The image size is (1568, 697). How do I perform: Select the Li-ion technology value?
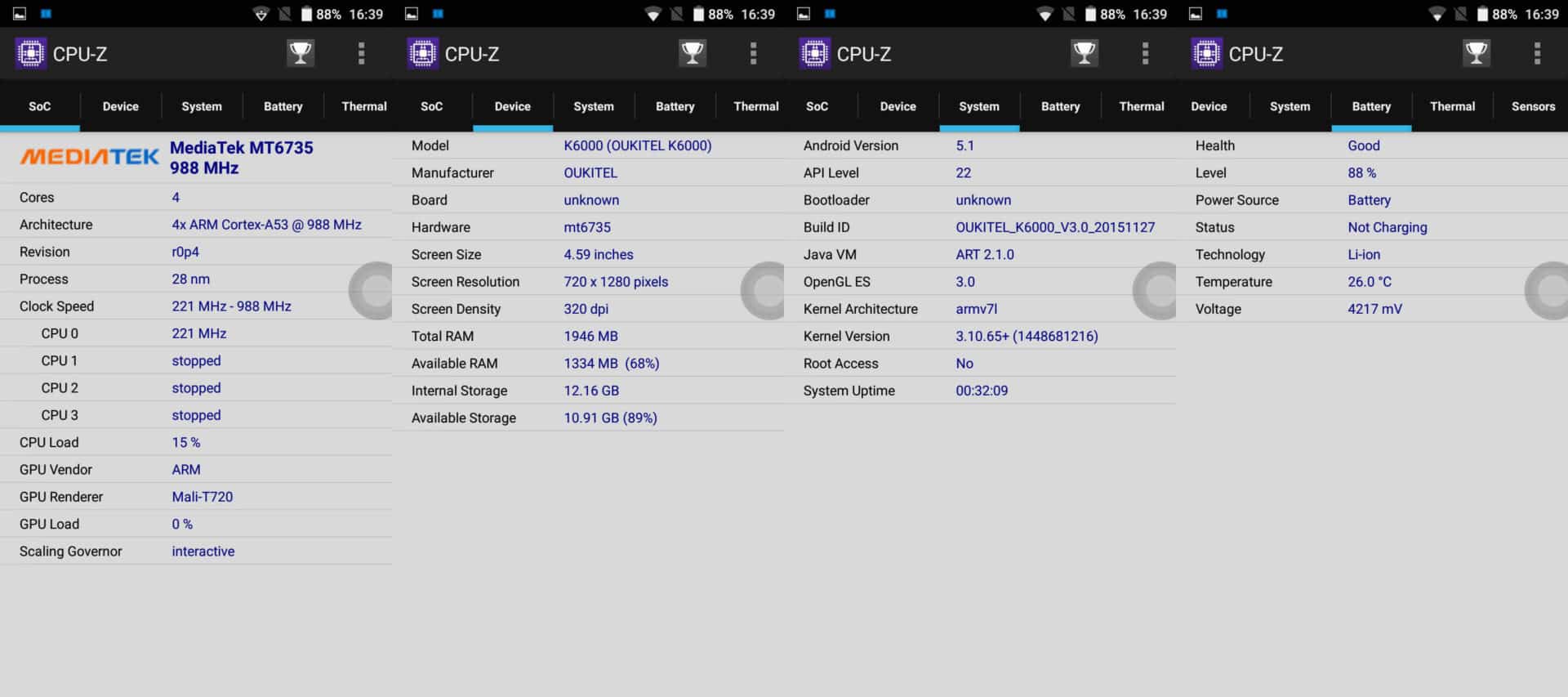[1364, 254]
